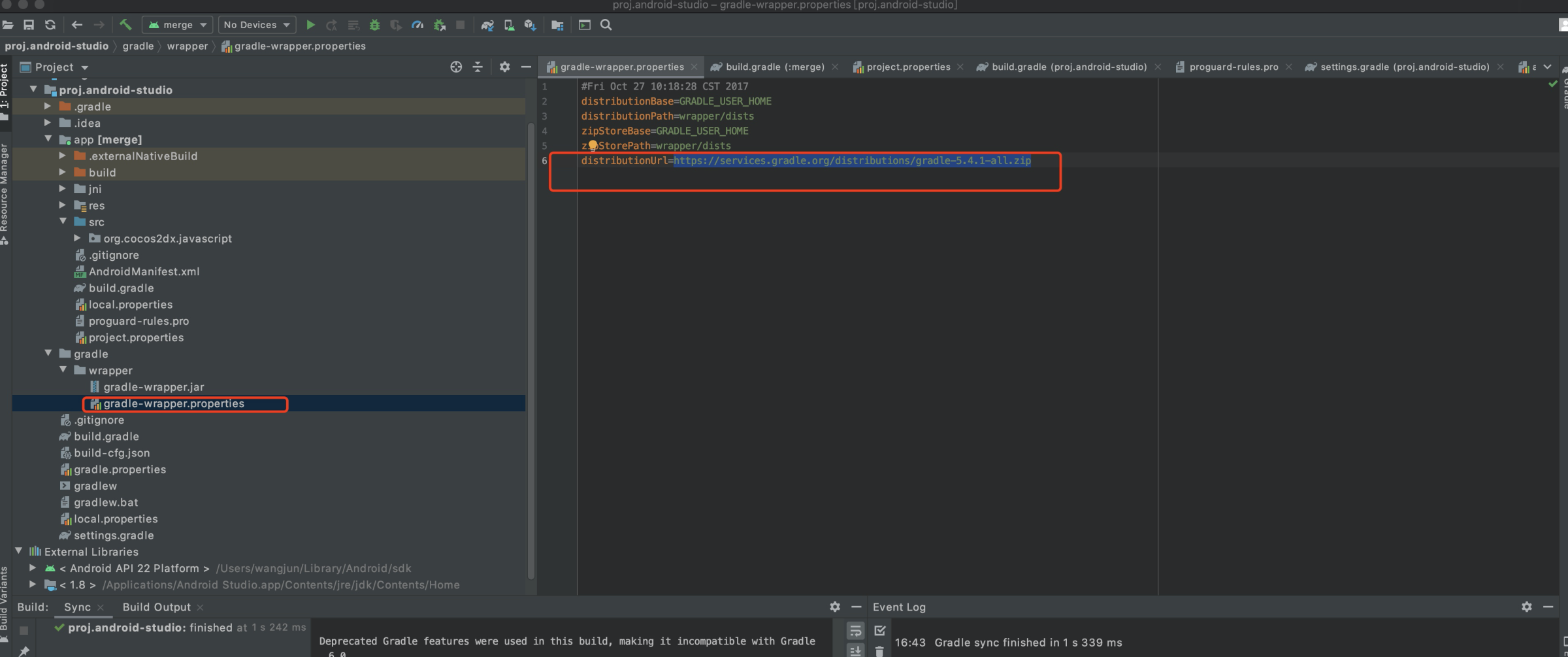Toggle the Build Variants side panel
Viewport: 1568px width, 657px height.
tap(5, 605)
